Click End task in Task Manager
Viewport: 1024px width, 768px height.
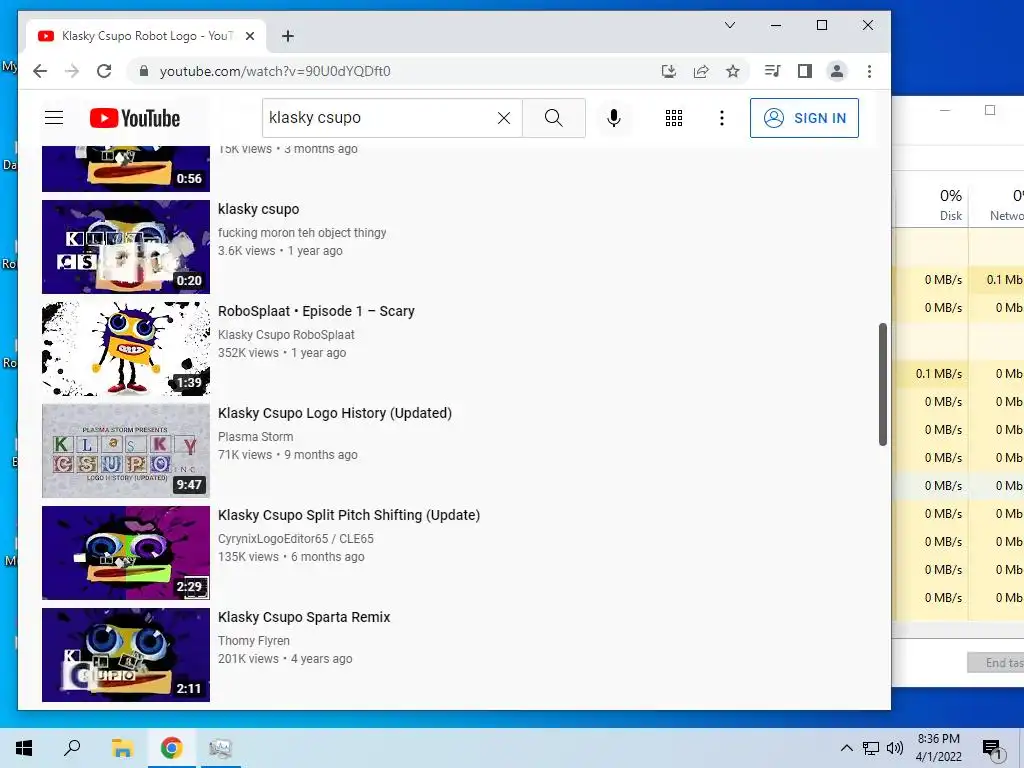(x=996, y=662)
